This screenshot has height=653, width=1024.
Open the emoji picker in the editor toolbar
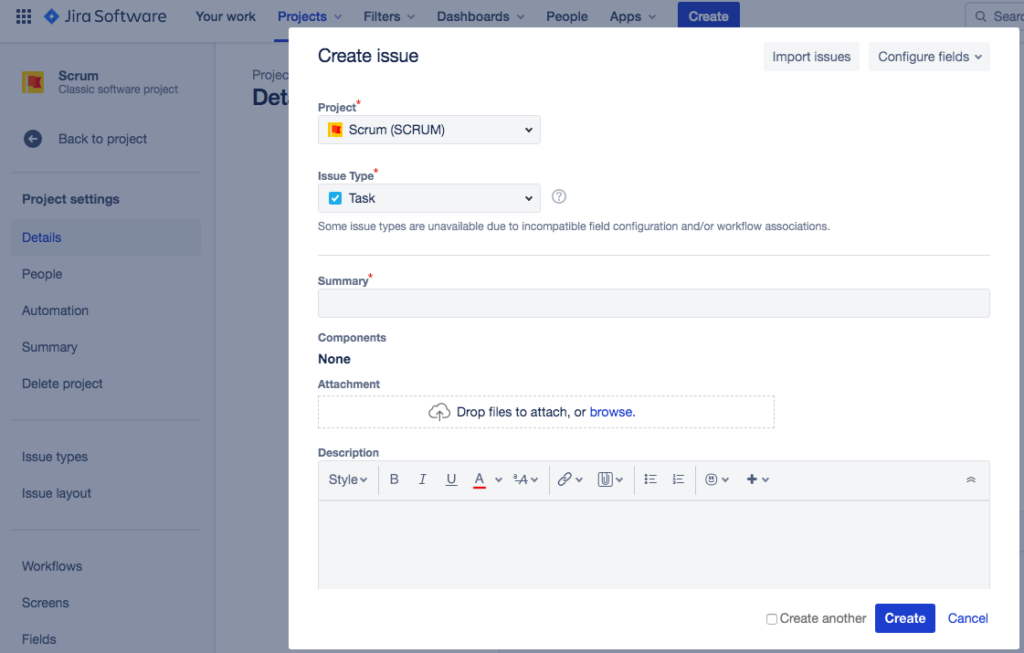[713, 479]
